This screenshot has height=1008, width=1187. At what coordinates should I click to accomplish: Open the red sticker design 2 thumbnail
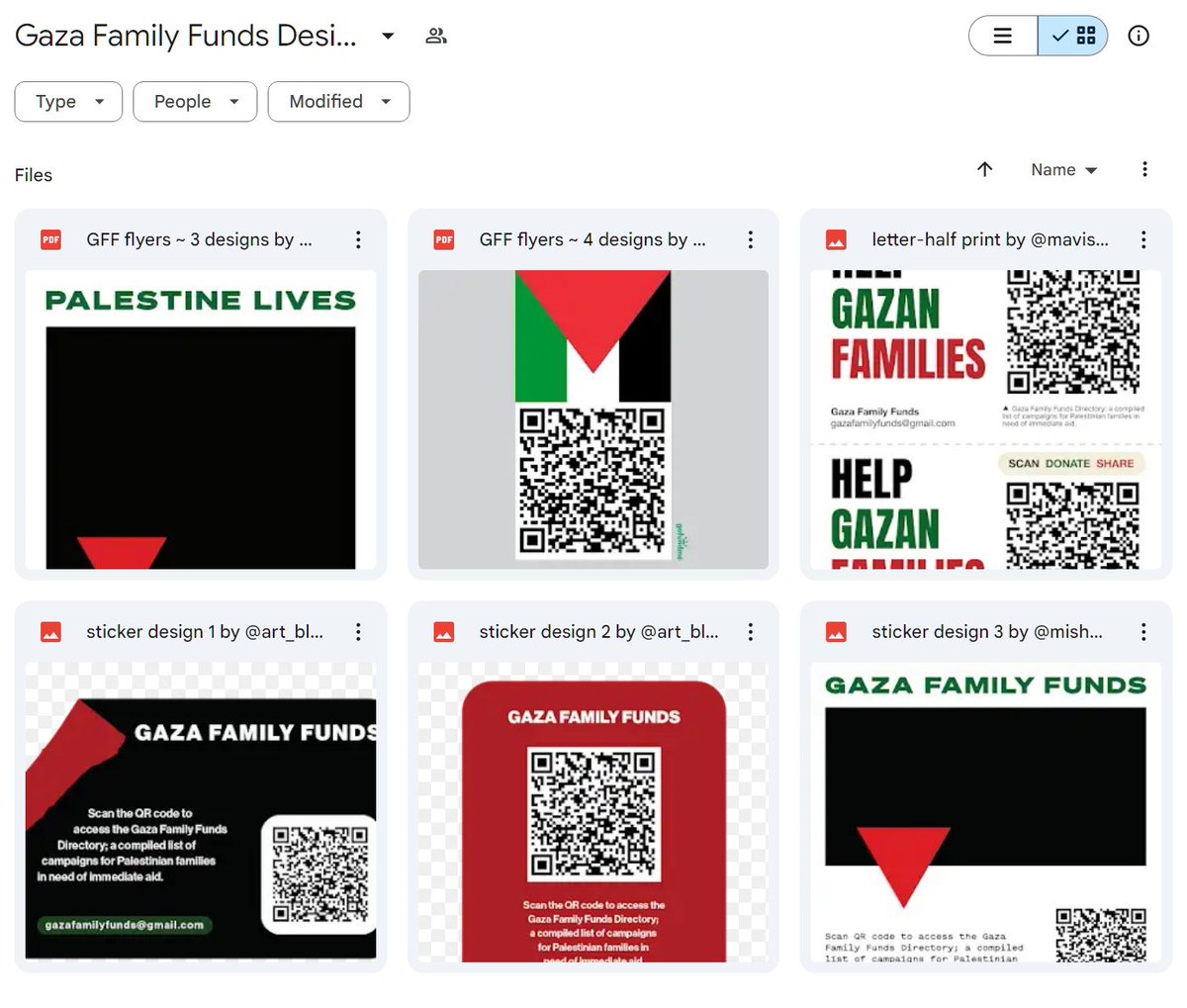(593, 811)
